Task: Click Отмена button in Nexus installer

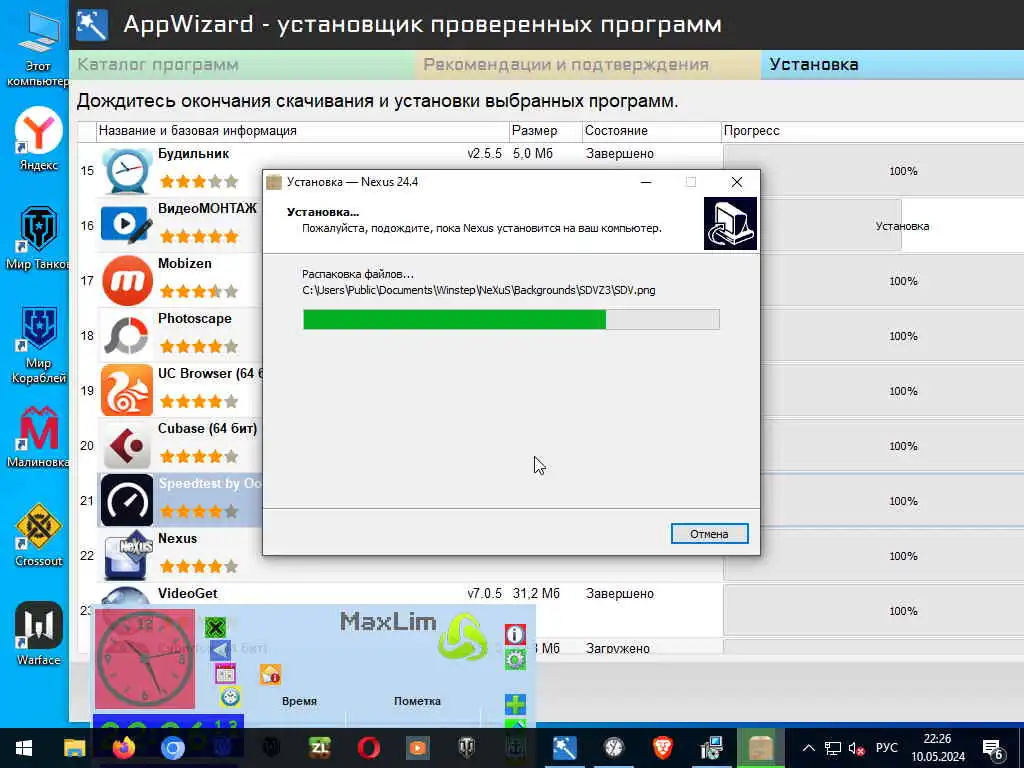Action: (x=709, y=534)
